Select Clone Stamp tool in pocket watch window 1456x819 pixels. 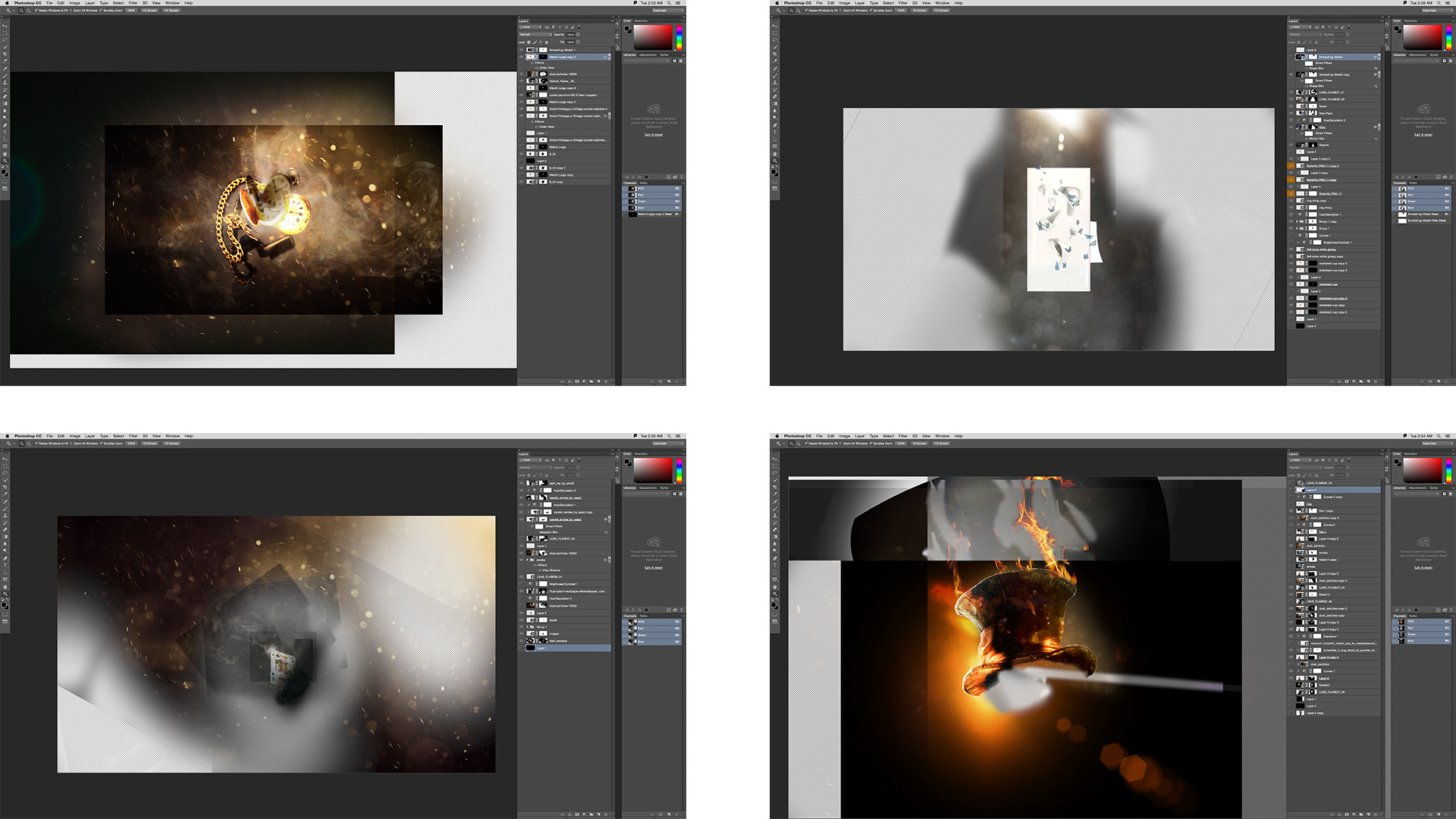5,82
